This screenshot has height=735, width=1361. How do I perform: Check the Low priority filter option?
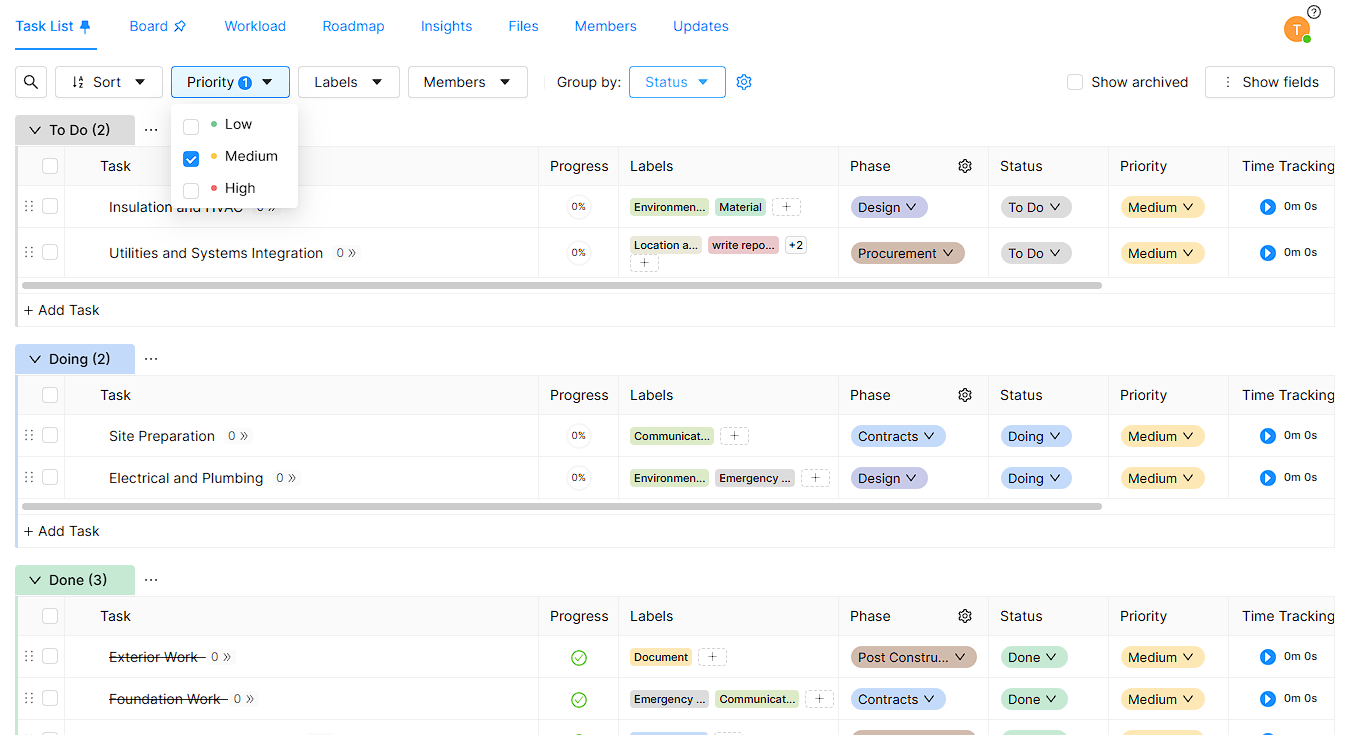(x=191, y=126)
